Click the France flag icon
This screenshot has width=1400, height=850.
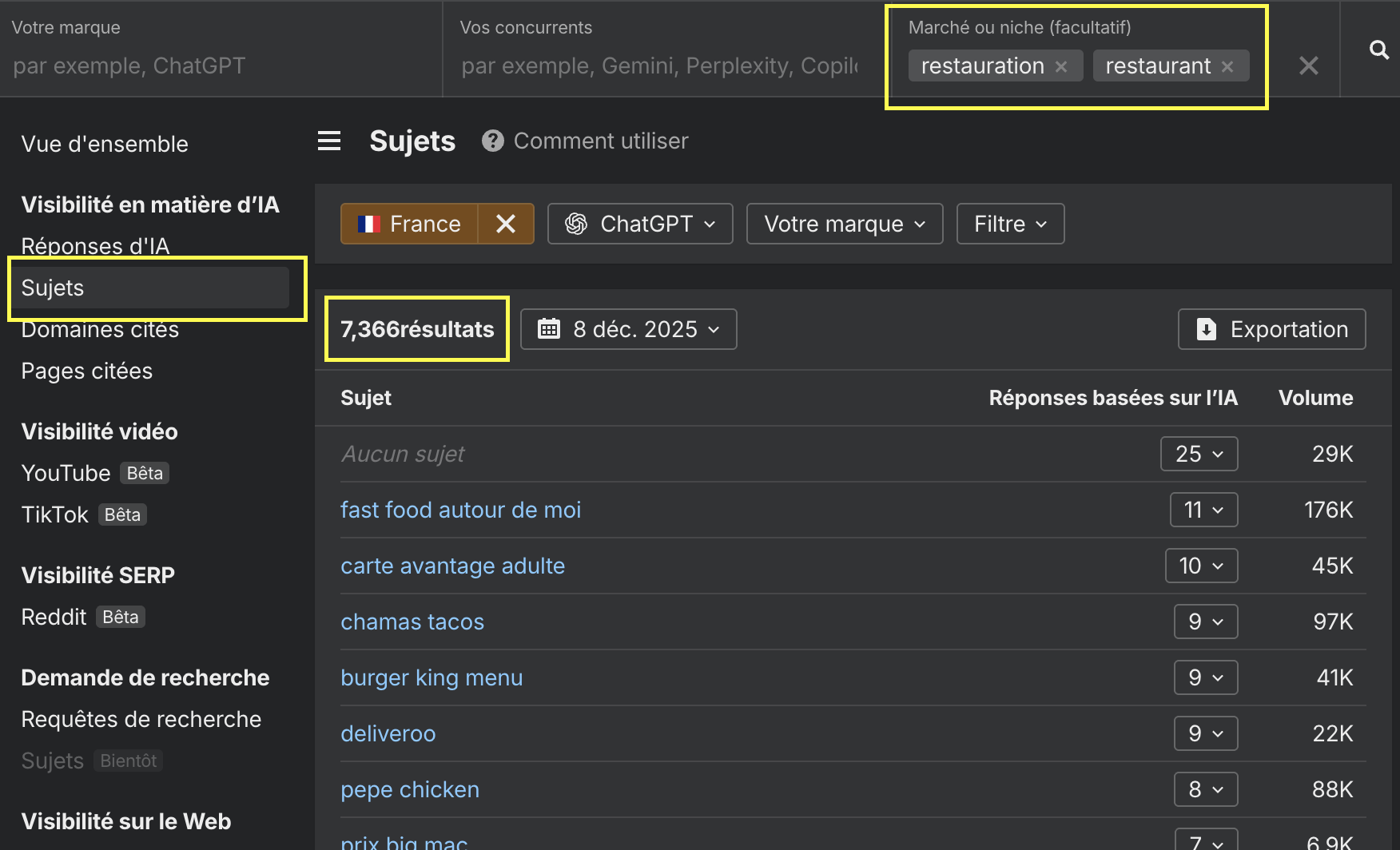coord(368,224)
